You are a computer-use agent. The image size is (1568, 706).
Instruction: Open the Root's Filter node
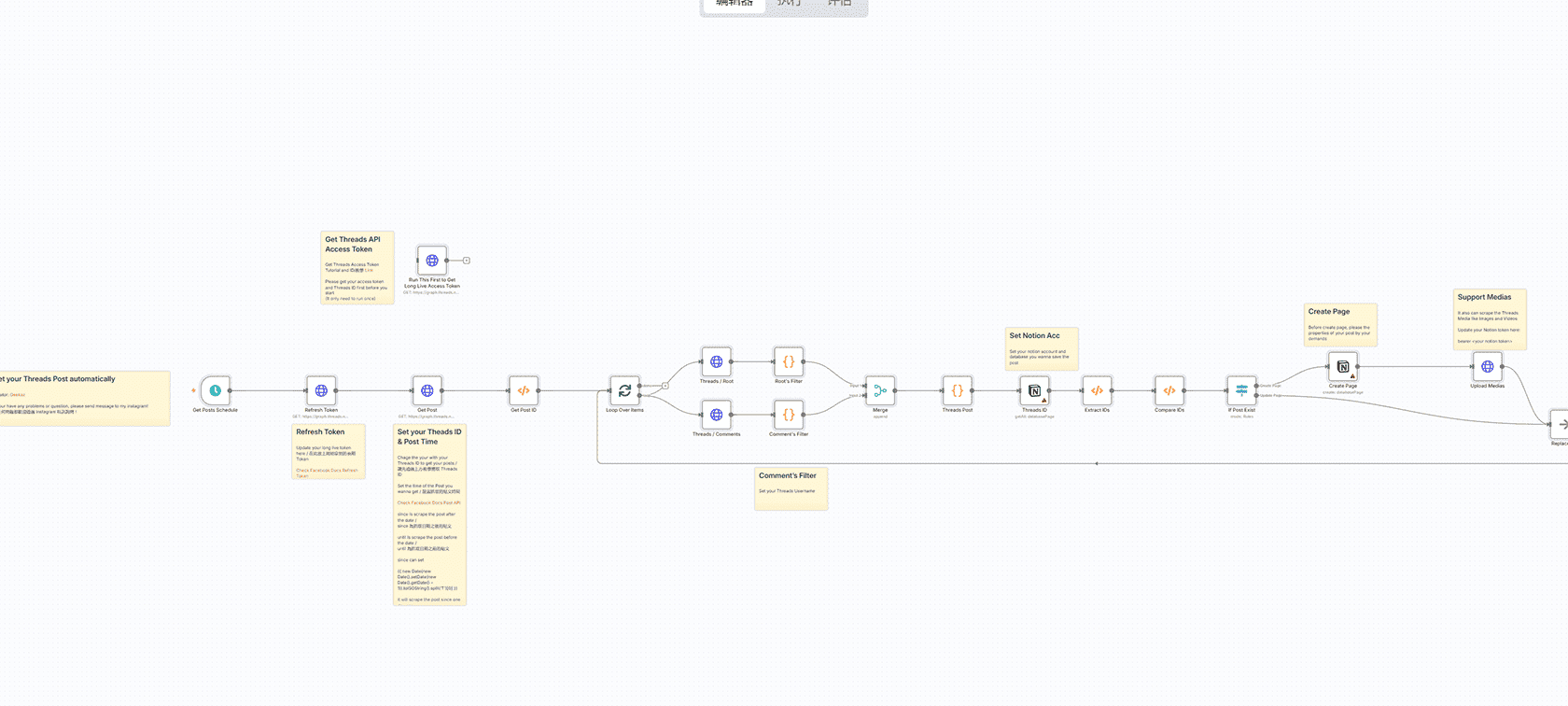tap(789, 361)
